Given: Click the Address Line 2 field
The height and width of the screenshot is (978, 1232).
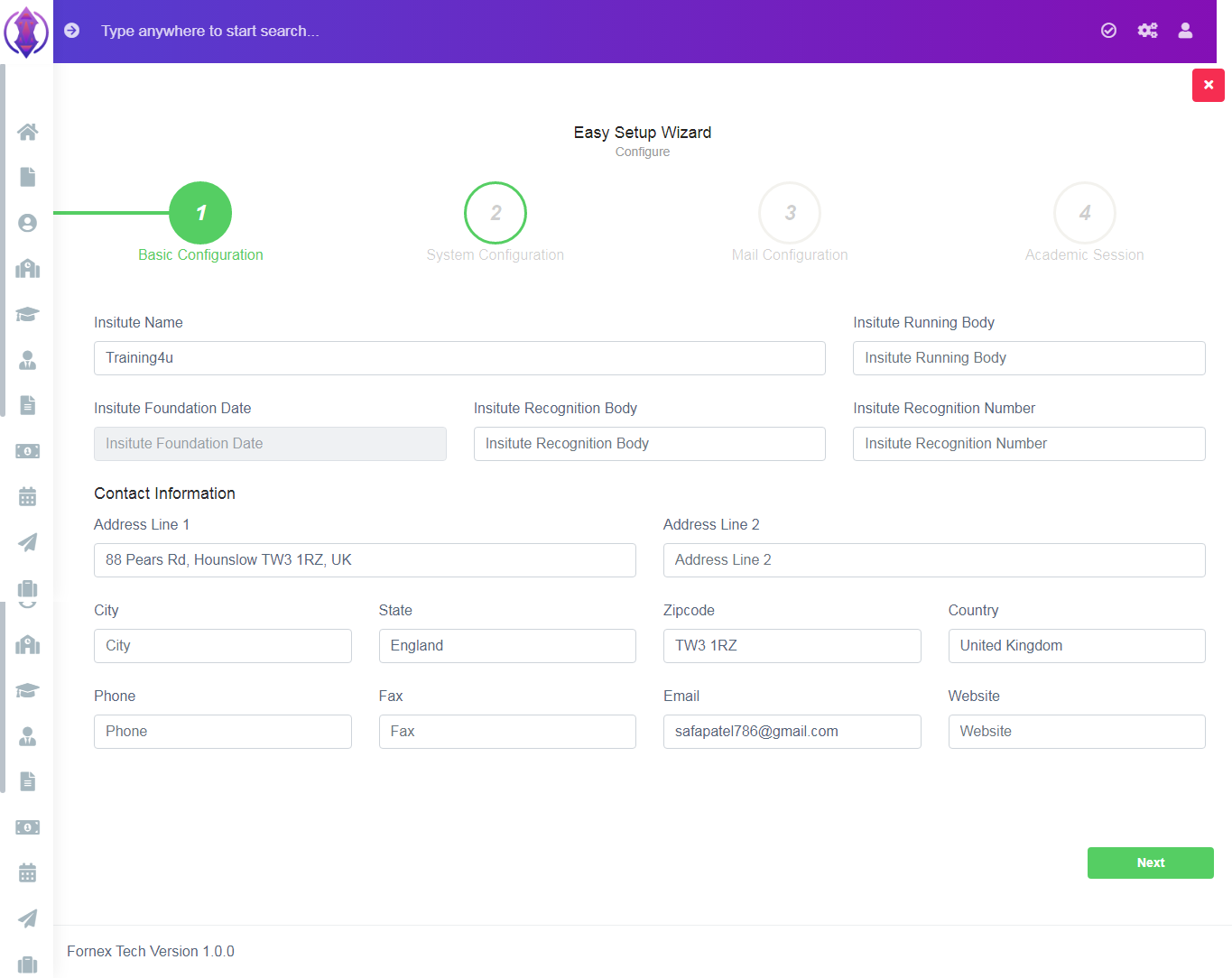Looking at the screenshot, I should 934,560.
